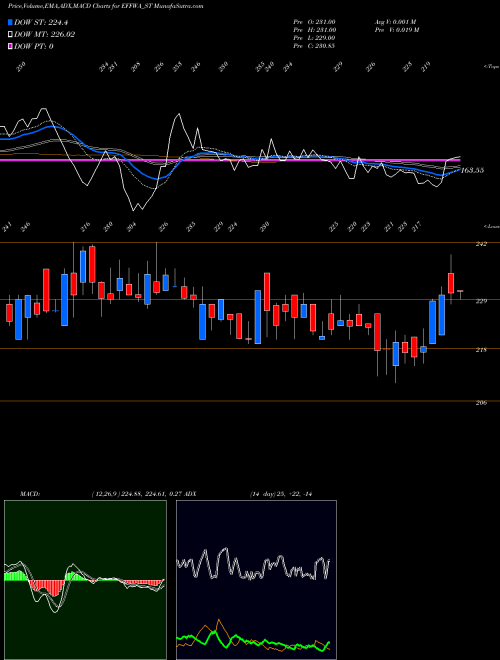Click the 'Pre H: 231.60' high value
The width and height of the screenshot is (500, 660).
[x=314, y=29]
